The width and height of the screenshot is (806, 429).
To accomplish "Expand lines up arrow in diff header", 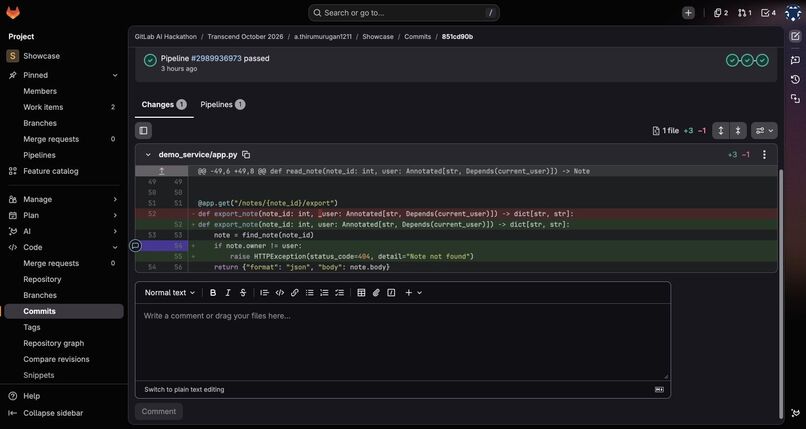I will click(x=161, y=171).
